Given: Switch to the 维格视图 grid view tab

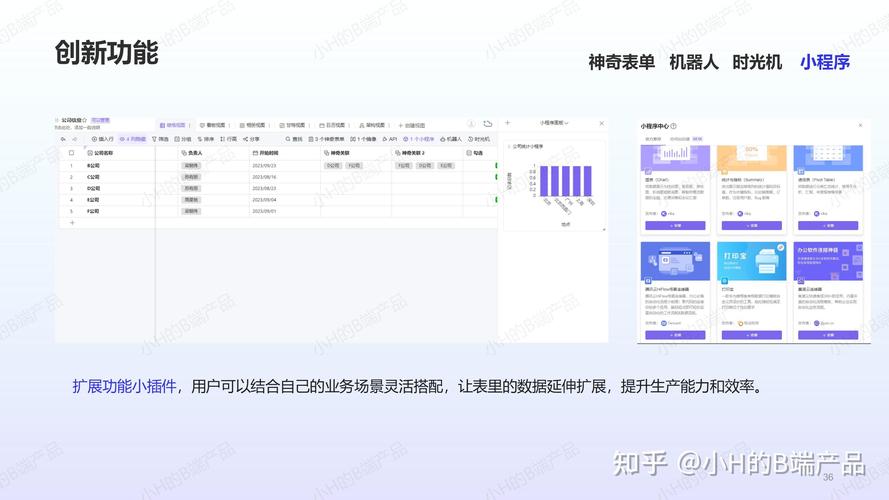Looking at the screenshot, I should [173, 125].
